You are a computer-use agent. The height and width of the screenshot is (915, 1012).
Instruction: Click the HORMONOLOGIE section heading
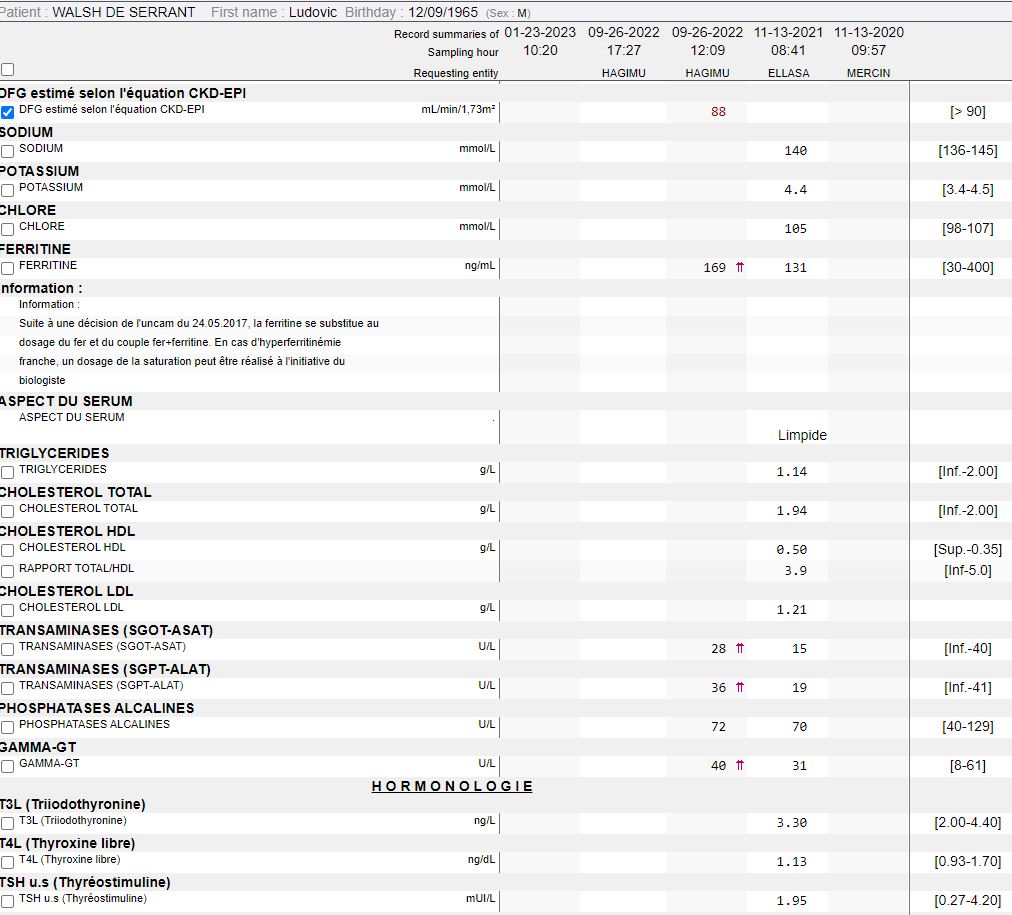(x=452, y=786)
